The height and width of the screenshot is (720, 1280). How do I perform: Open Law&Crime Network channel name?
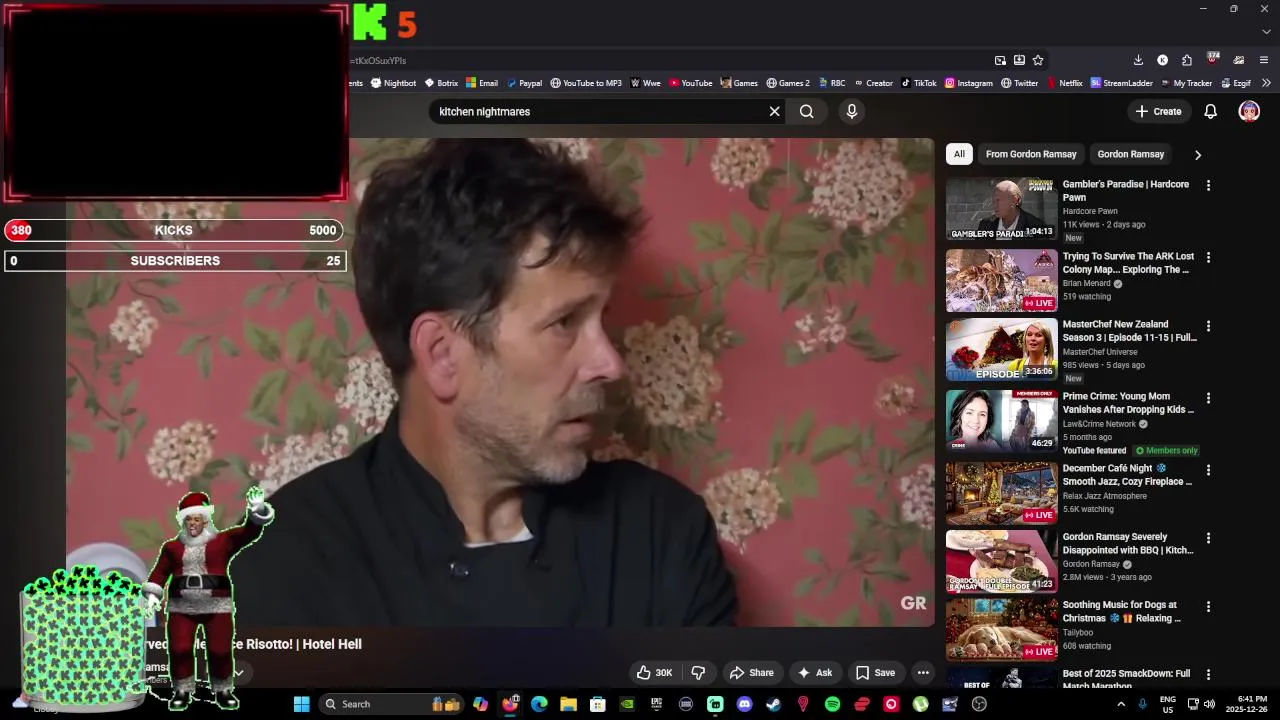click(x=1100, y=424)
